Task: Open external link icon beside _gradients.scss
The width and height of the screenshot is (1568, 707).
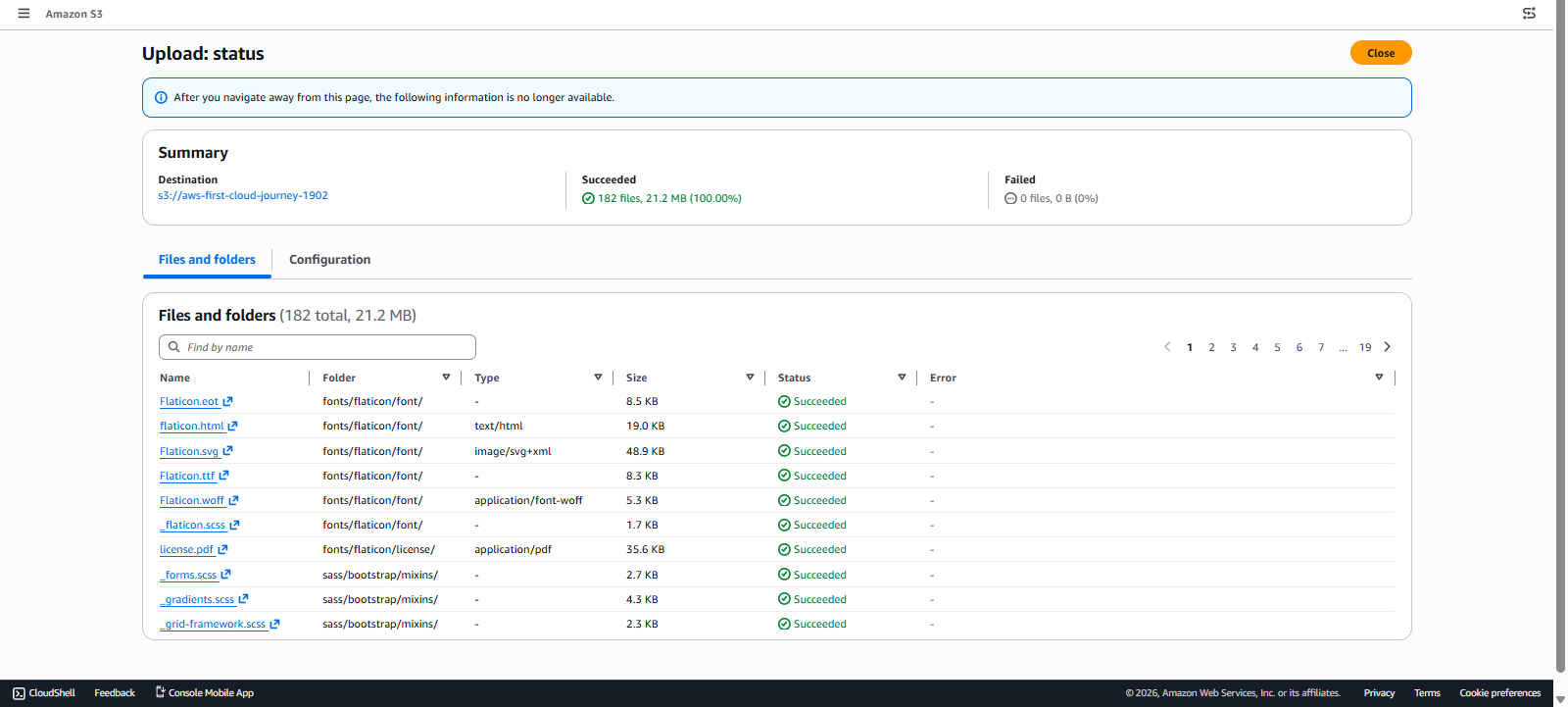Action: click(x=243, y=599)
